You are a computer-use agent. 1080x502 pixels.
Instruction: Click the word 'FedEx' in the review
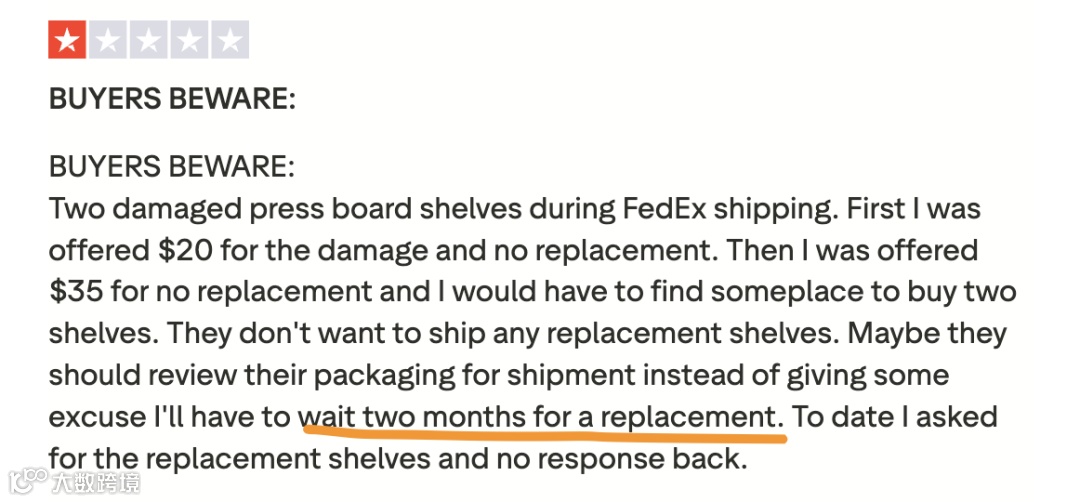663,209
